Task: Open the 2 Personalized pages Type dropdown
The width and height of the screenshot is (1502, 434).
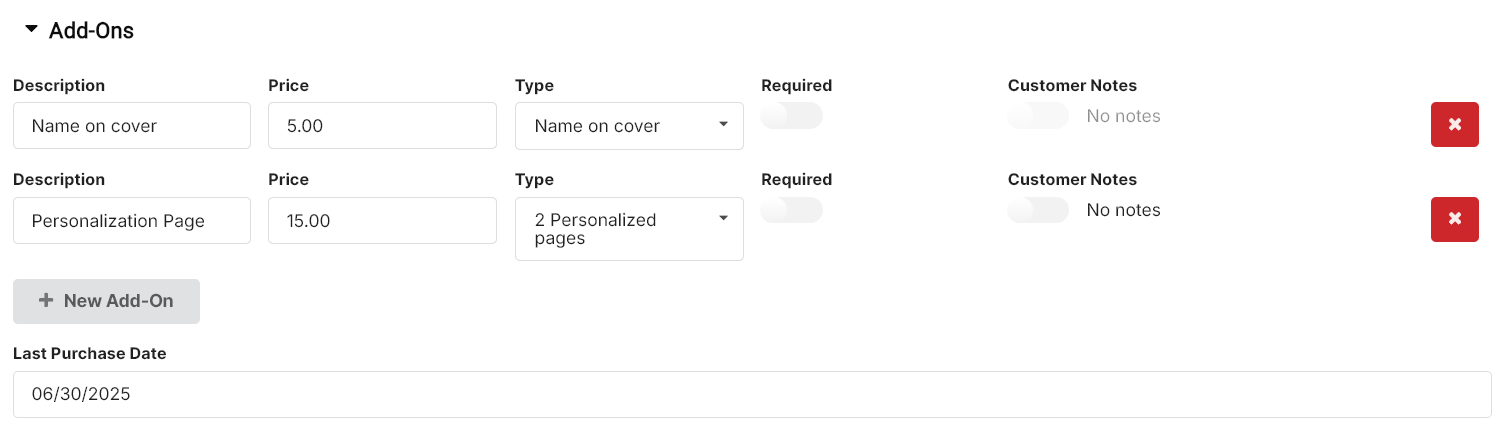Action: 629,229
